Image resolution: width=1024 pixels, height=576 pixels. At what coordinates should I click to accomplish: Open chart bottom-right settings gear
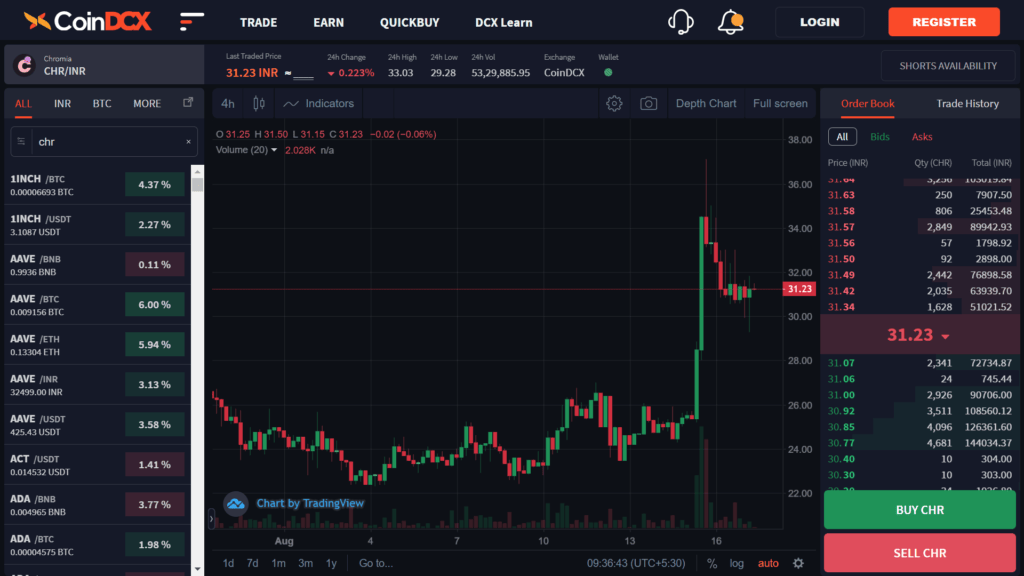point(798,563)
